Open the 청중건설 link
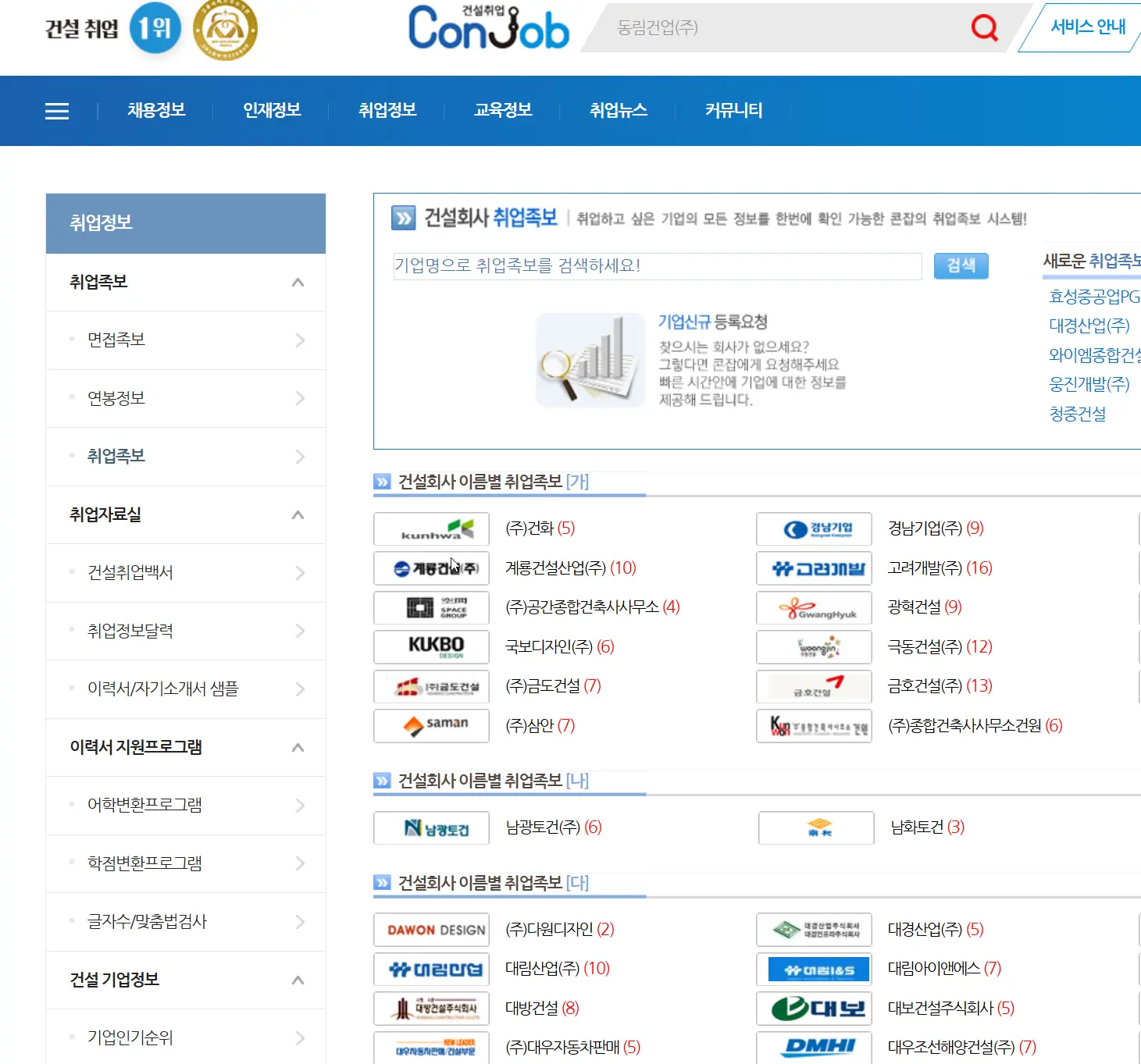The image size is (1141, 1064). (1077, 414)
